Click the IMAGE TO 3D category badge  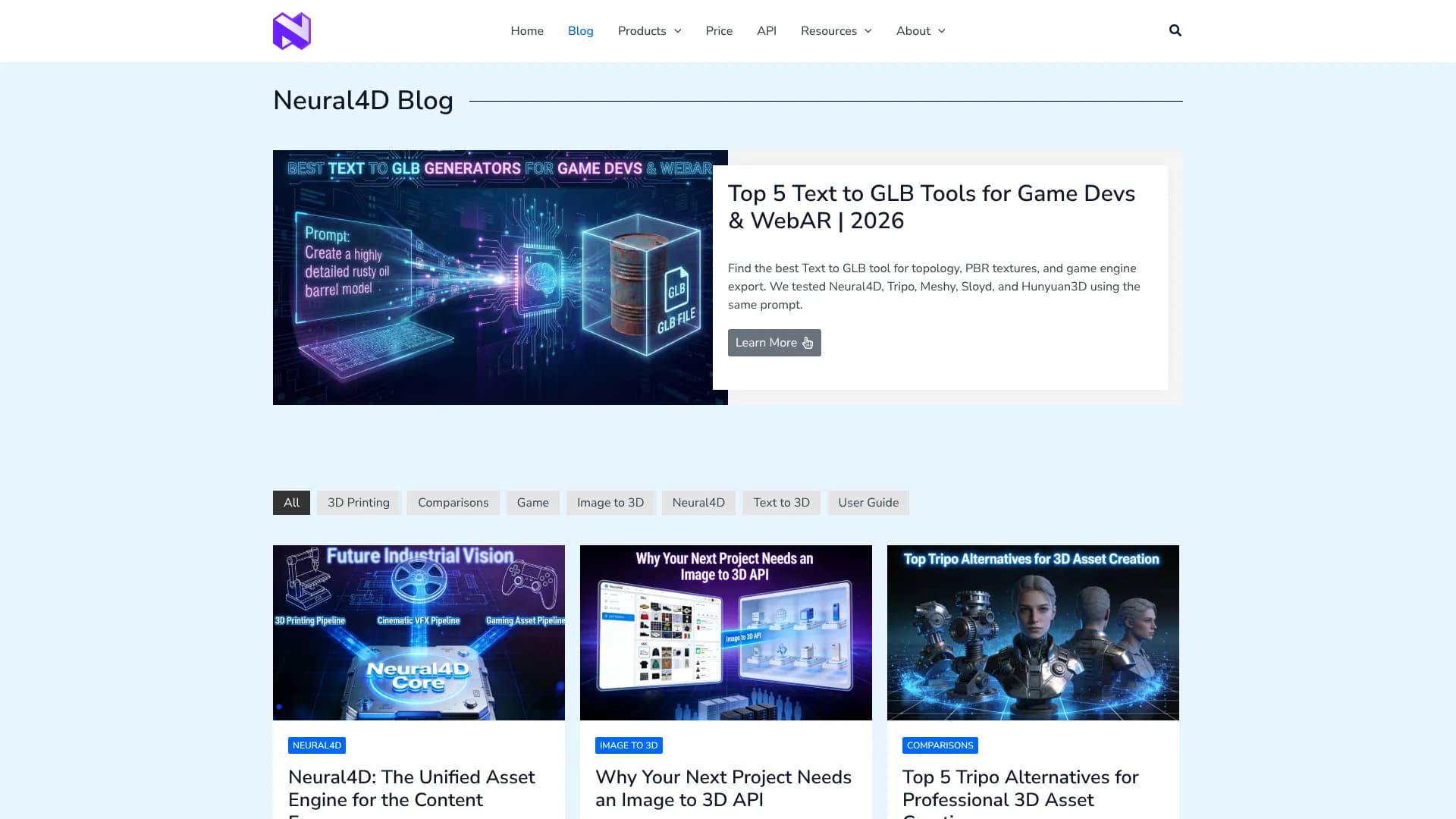[x=628, y=745]
